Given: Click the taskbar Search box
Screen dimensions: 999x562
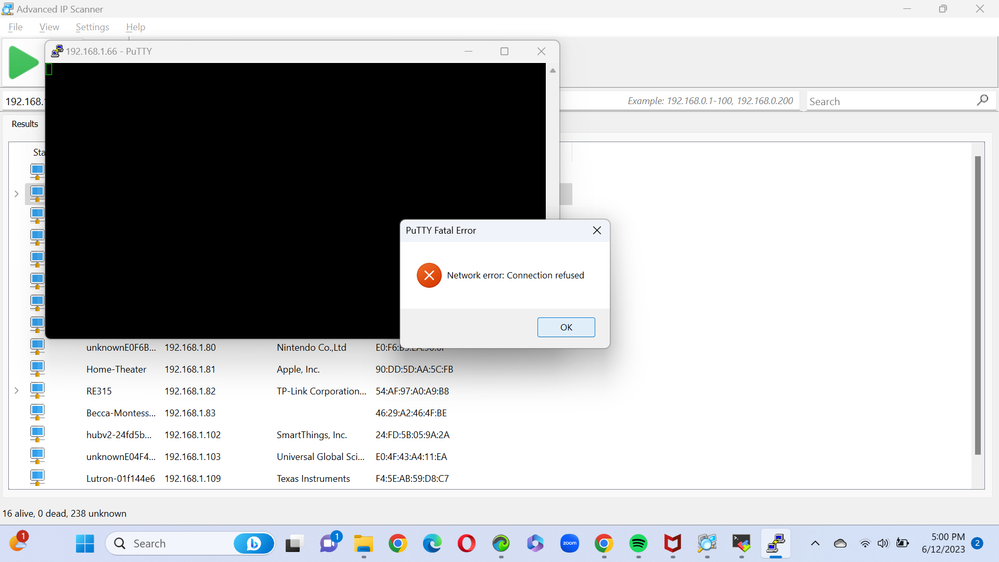Looking at the screenshot, I should 190,544.
